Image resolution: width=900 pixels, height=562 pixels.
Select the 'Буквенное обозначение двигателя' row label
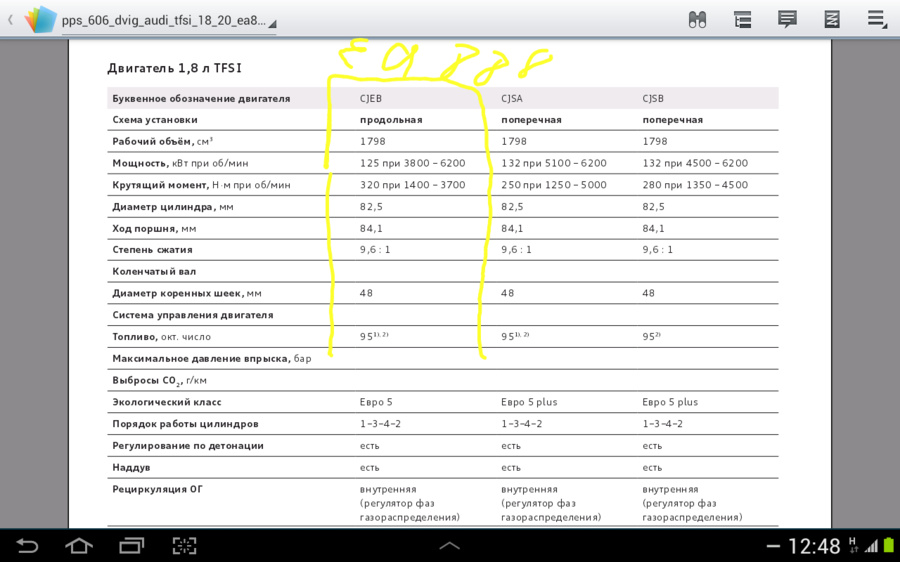pyautogui.click(x=201, y=99)
